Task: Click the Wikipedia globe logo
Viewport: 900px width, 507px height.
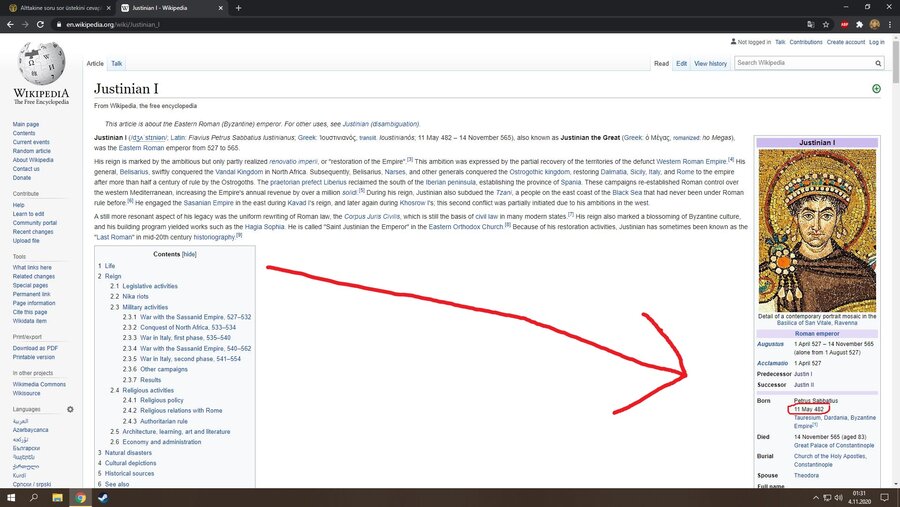Action: pyautogui.click(x=41, y=64)
